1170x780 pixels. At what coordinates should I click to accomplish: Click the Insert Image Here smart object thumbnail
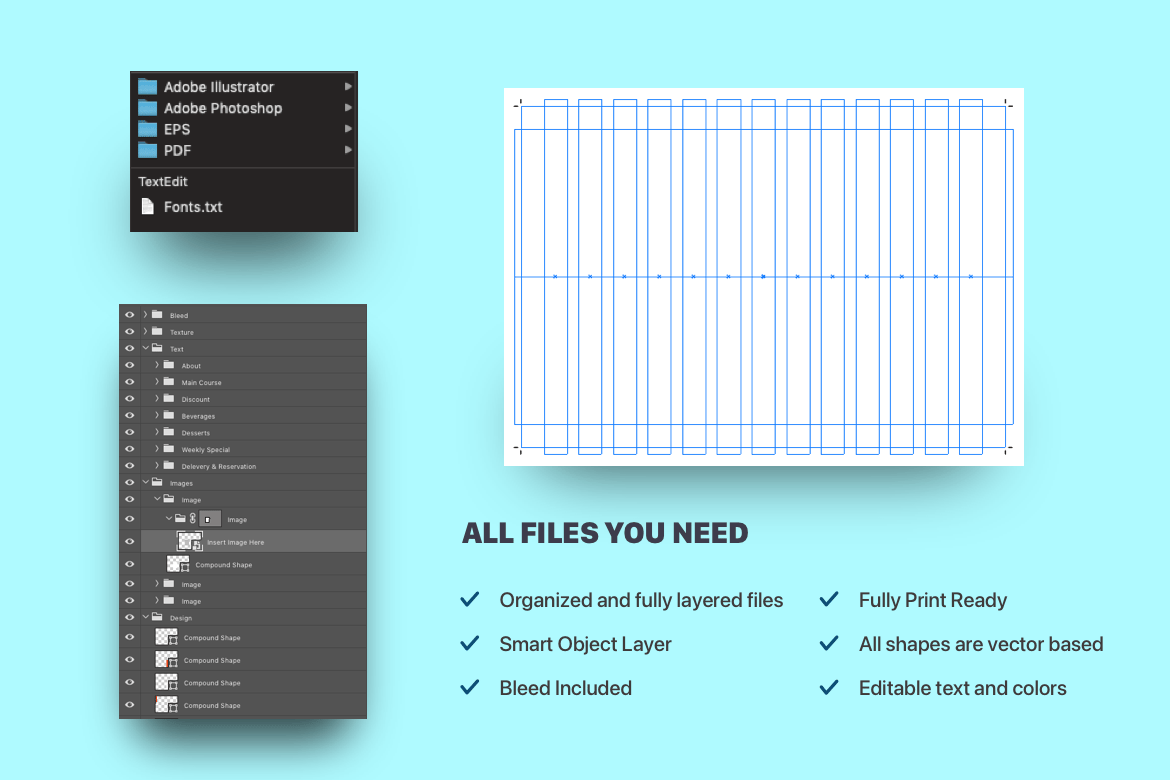pos(190,542)
